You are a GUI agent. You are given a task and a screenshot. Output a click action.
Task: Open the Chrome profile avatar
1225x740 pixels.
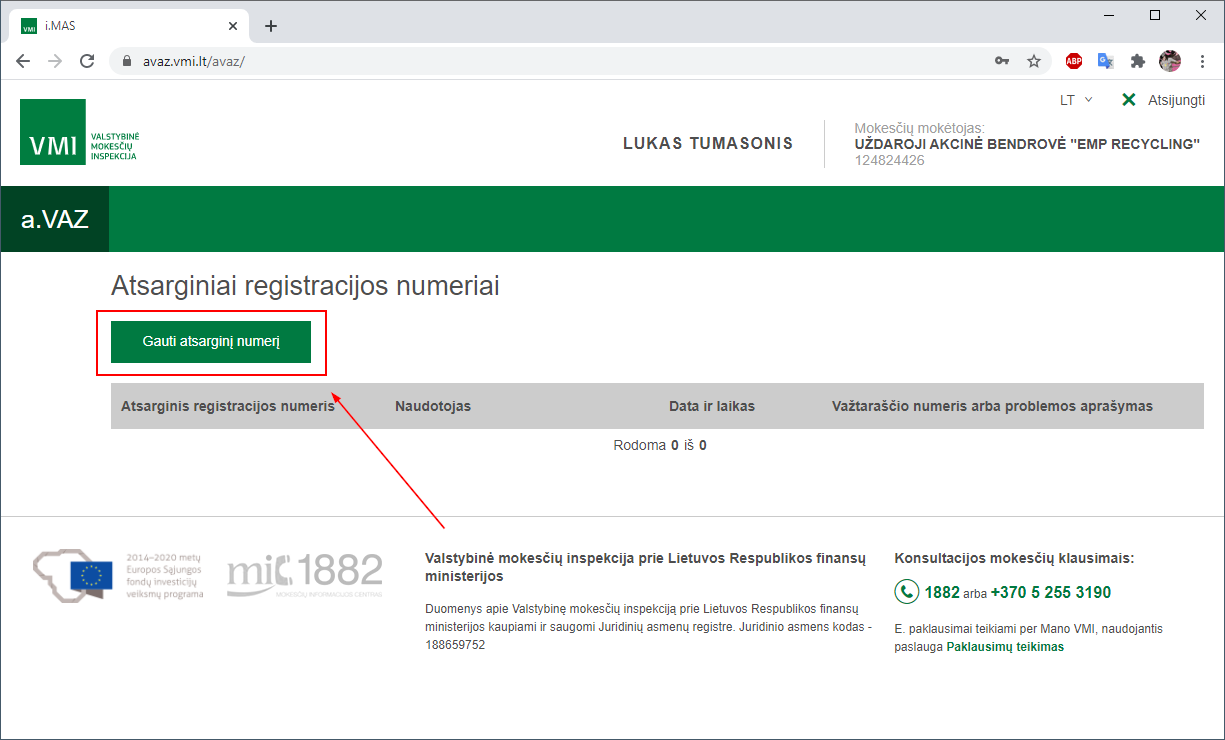1170,61
